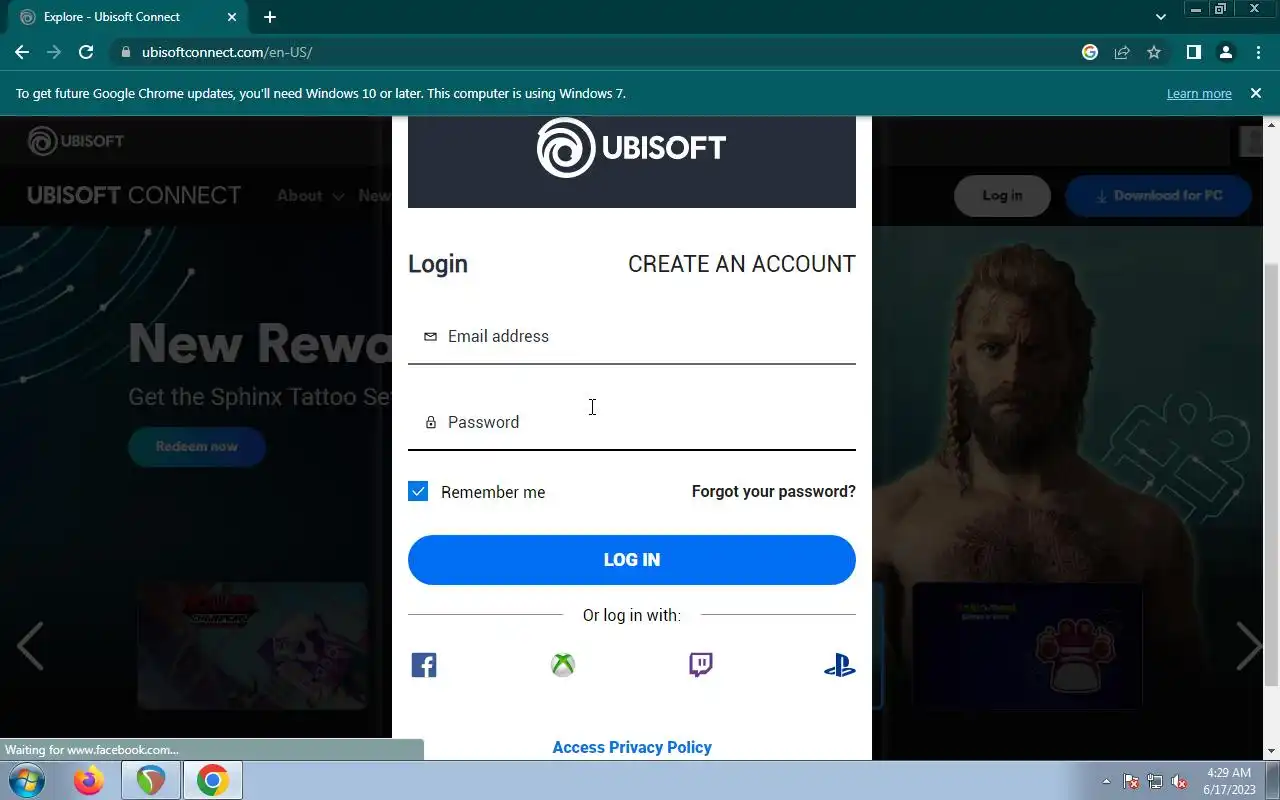
Task: Click the background Log in button
Action: point(1002,196)
